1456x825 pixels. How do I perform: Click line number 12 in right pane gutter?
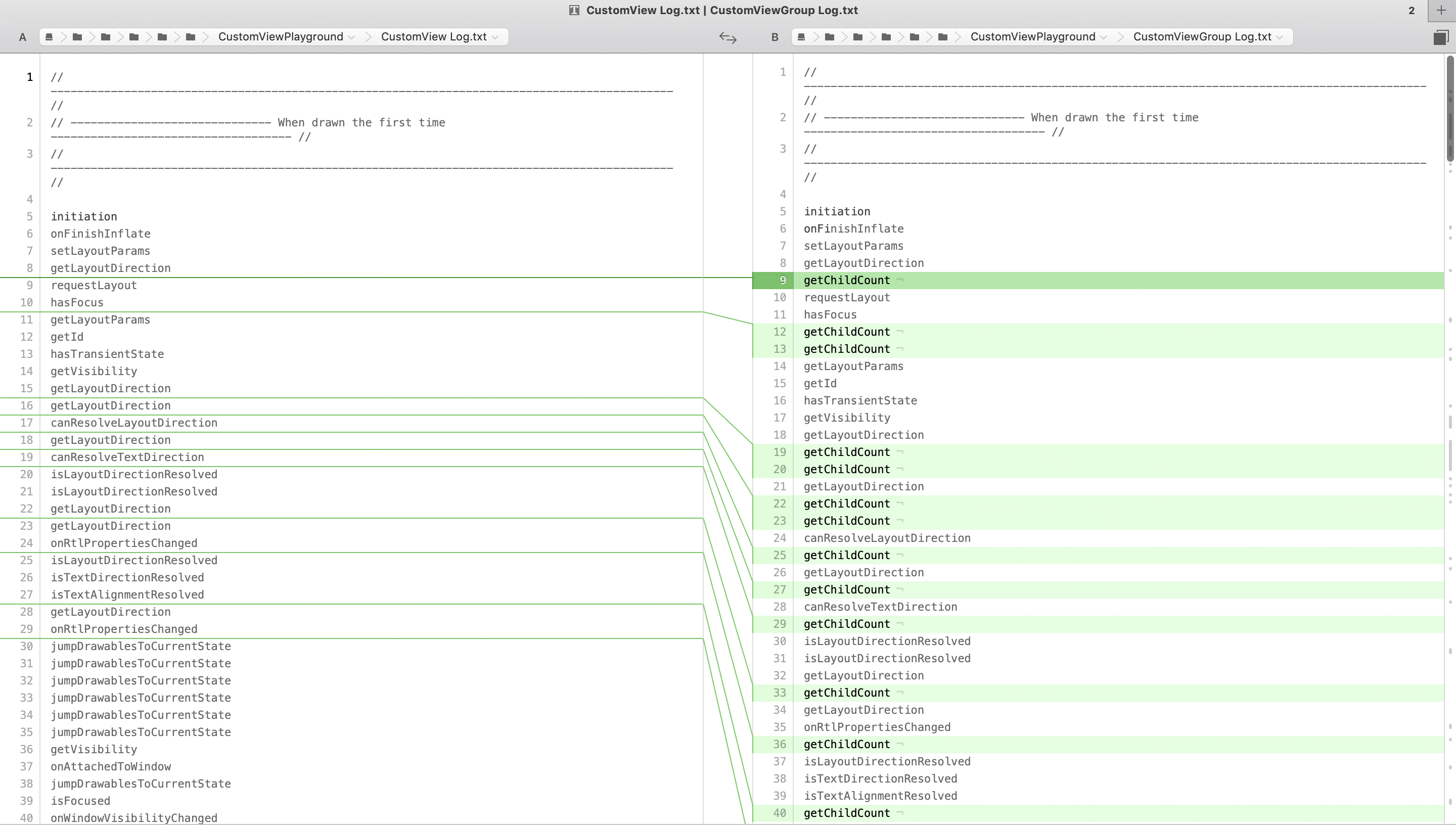point(779,332)
